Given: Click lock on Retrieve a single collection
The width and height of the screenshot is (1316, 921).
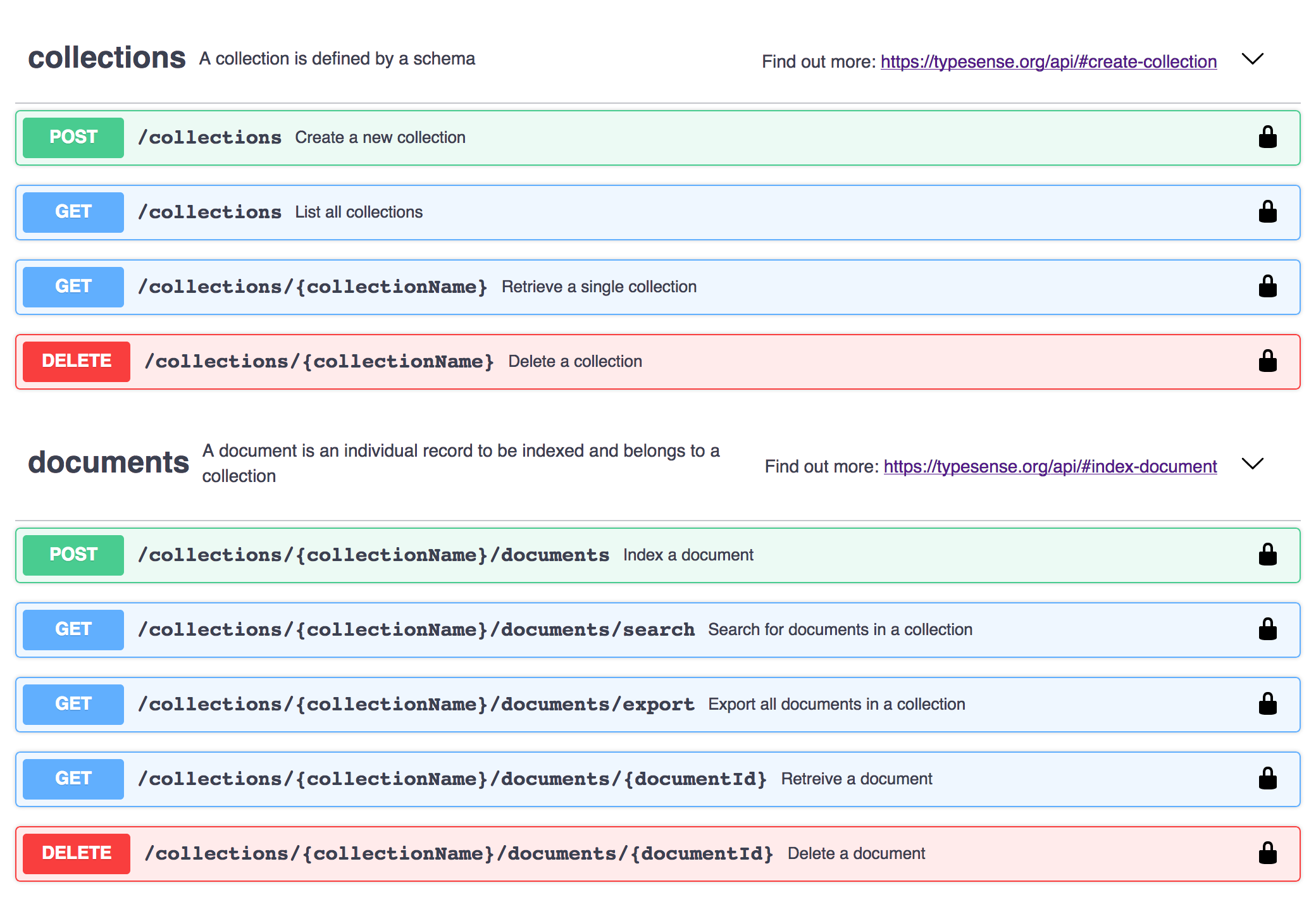Looking at the screenshot, I should coord(1267,287).
